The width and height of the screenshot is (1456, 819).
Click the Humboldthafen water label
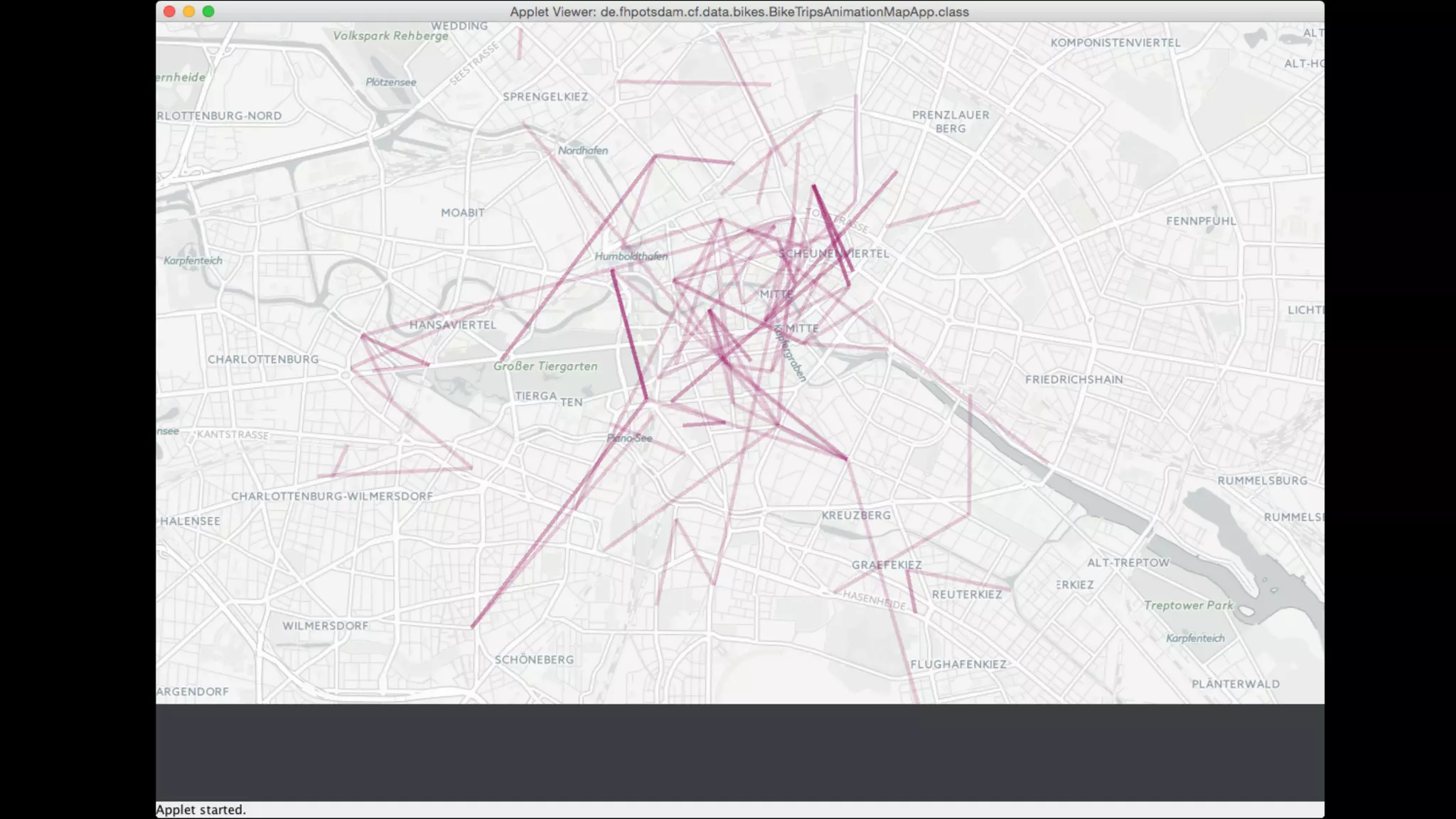pyautogui.click(x=631, y=257)
